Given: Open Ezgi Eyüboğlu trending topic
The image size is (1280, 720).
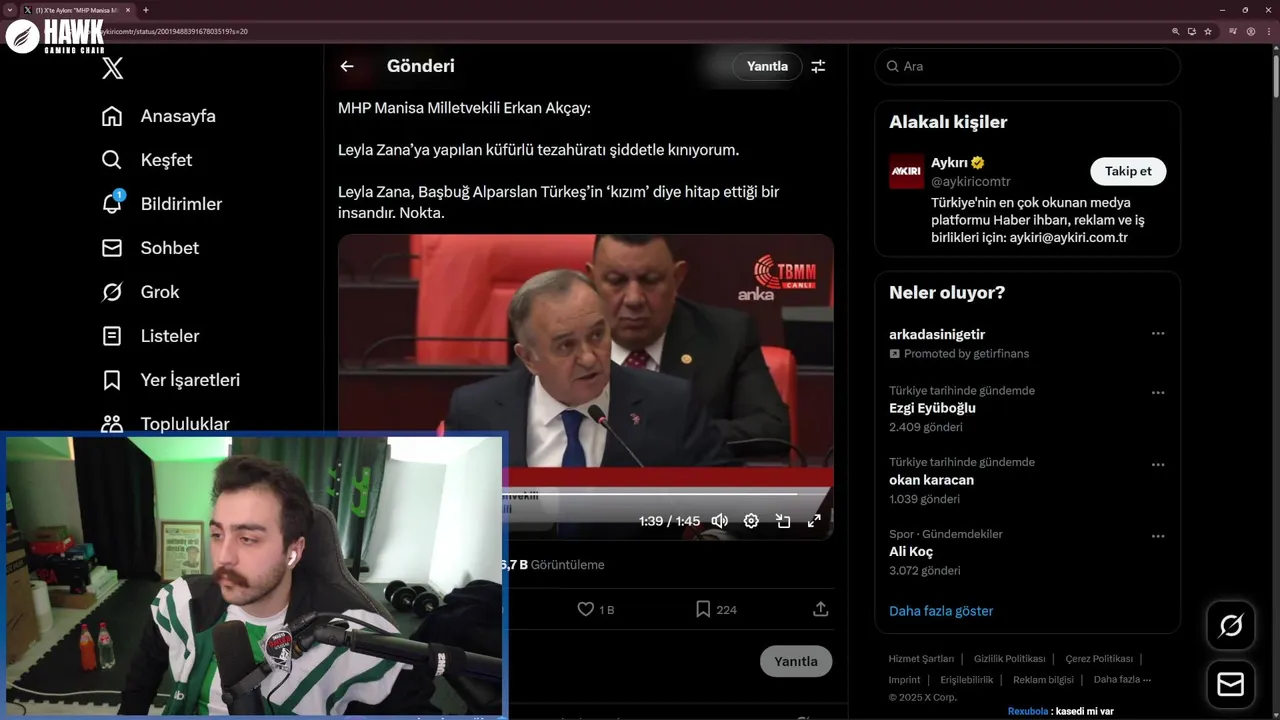Looking at the screenshot, I should coord(932,408).
